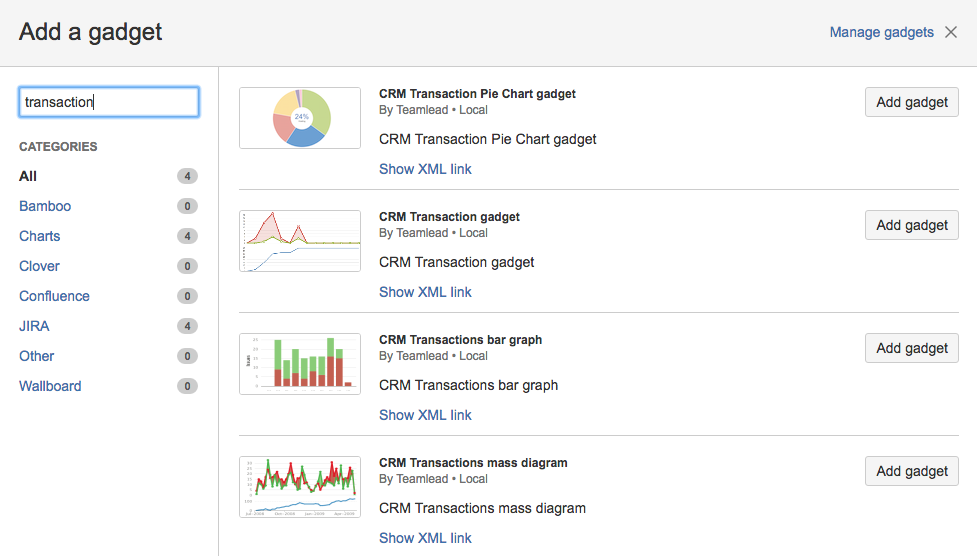Show XML link for Pie Chart gadget
977x556 pixels.
425,169
